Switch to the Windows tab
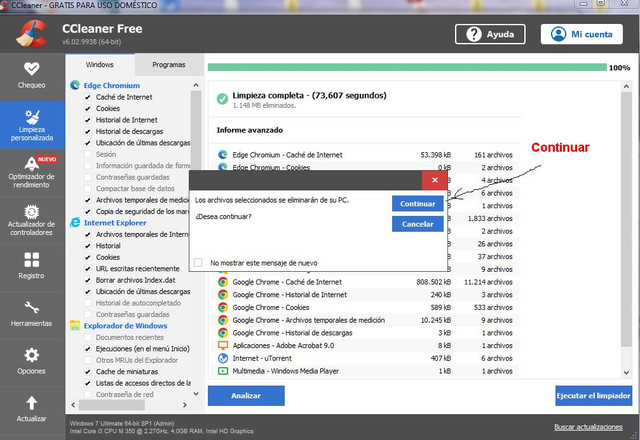The image size is (640, 440). tap(100, 64)
